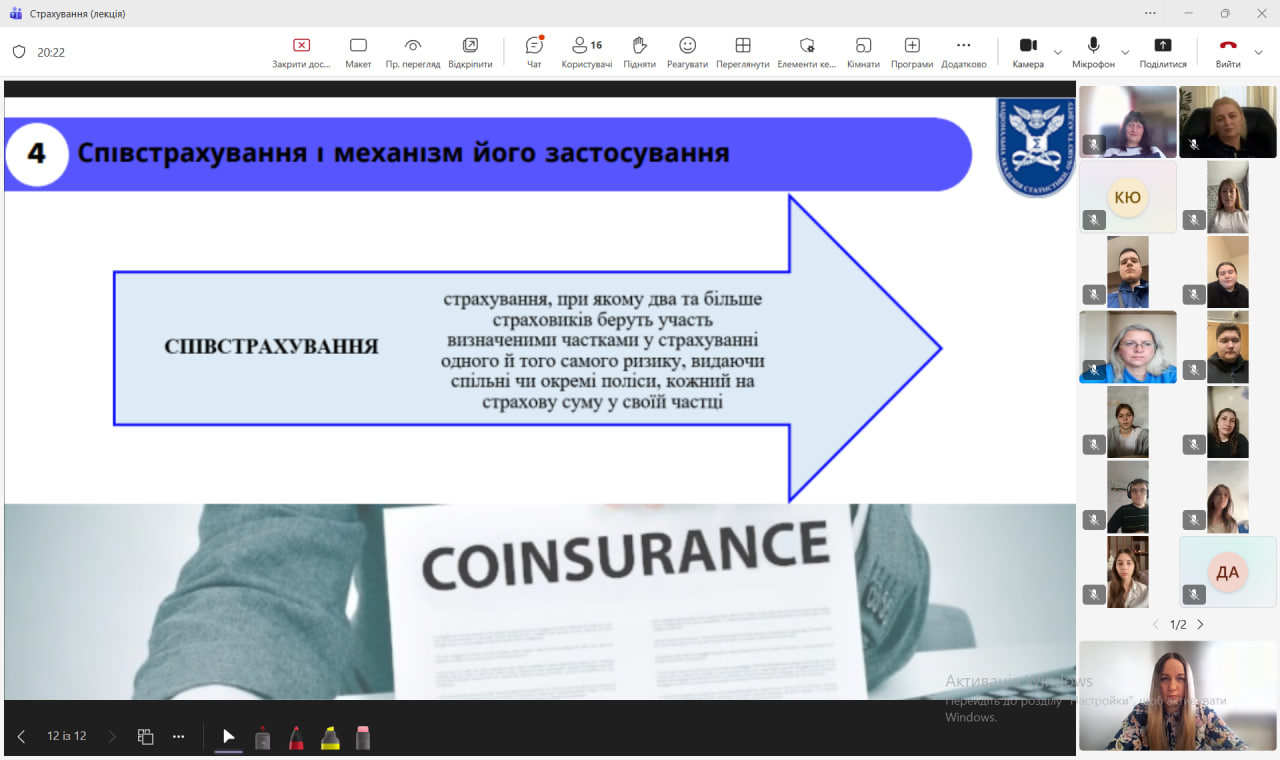1280x760 pixels.
Task: Toggle the Відкріпити pop-out button
Action: [470, 52]
